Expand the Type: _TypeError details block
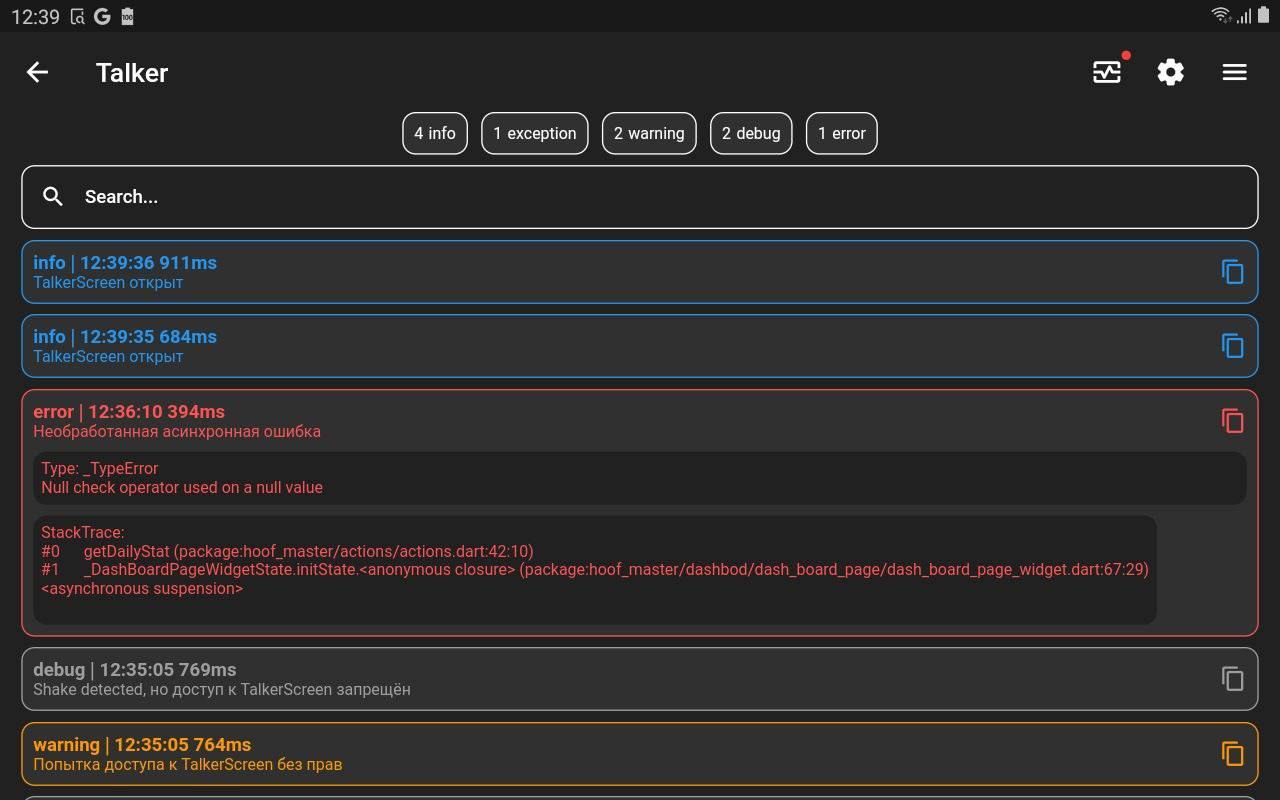1280x800 pixels. point(639,478)
